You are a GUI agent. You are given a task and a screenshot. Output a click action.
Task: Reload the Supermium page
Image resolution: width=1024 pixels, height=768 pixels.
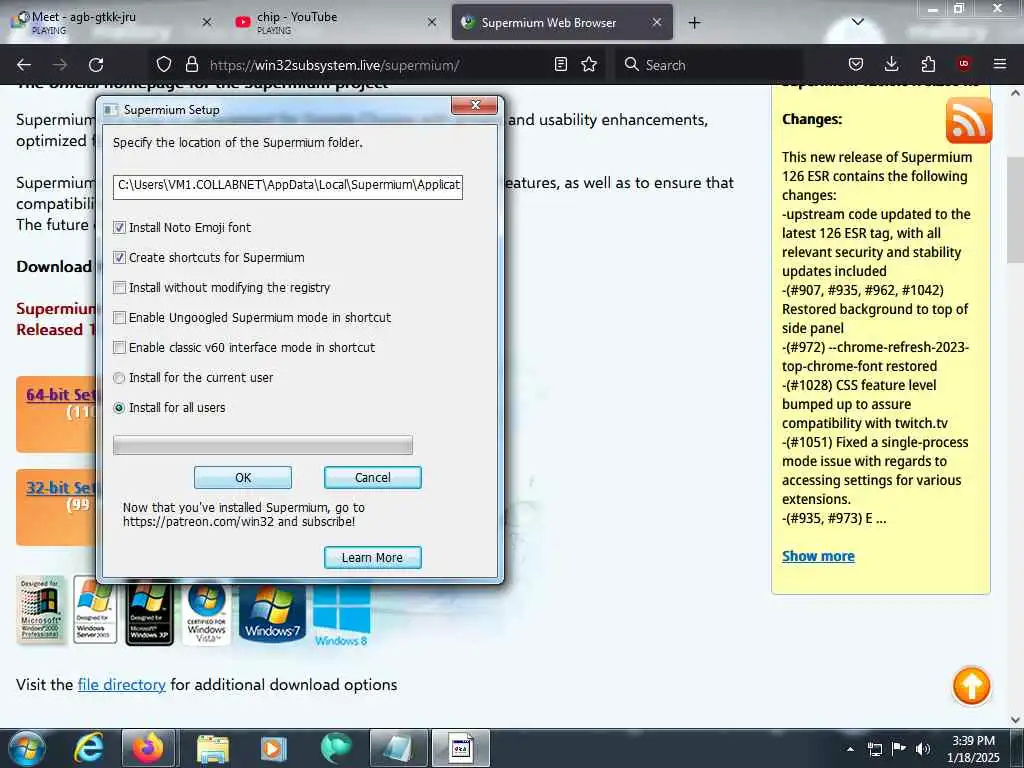96,65
